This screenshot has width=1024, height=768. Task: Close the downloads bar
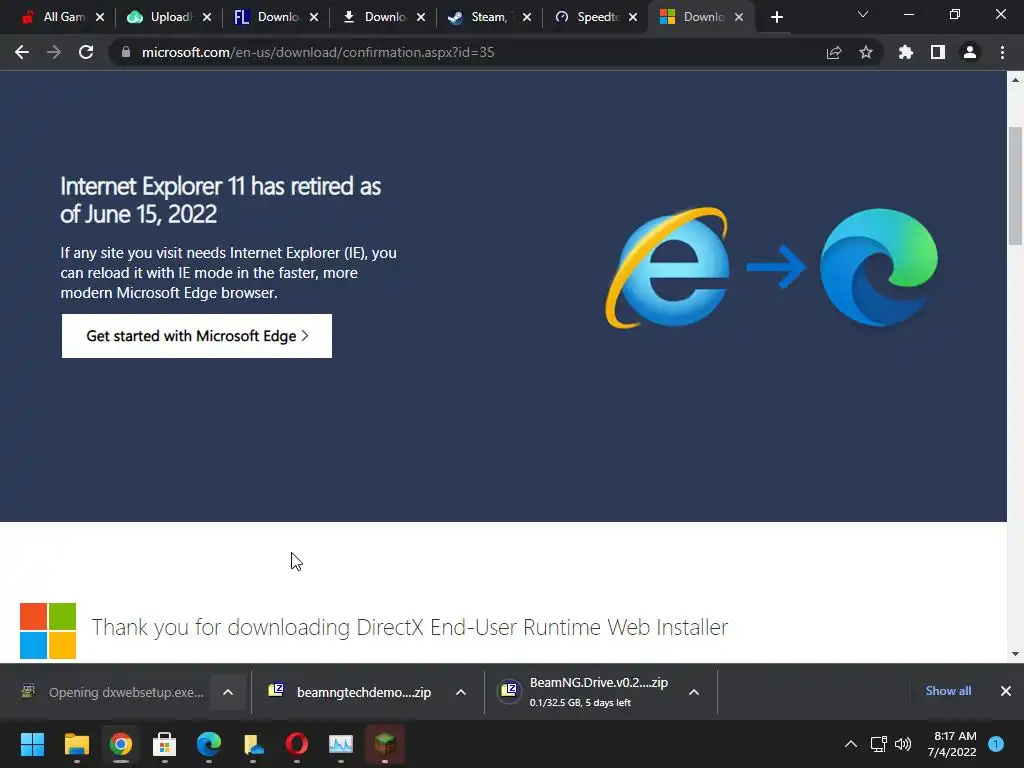[1006, 691]
